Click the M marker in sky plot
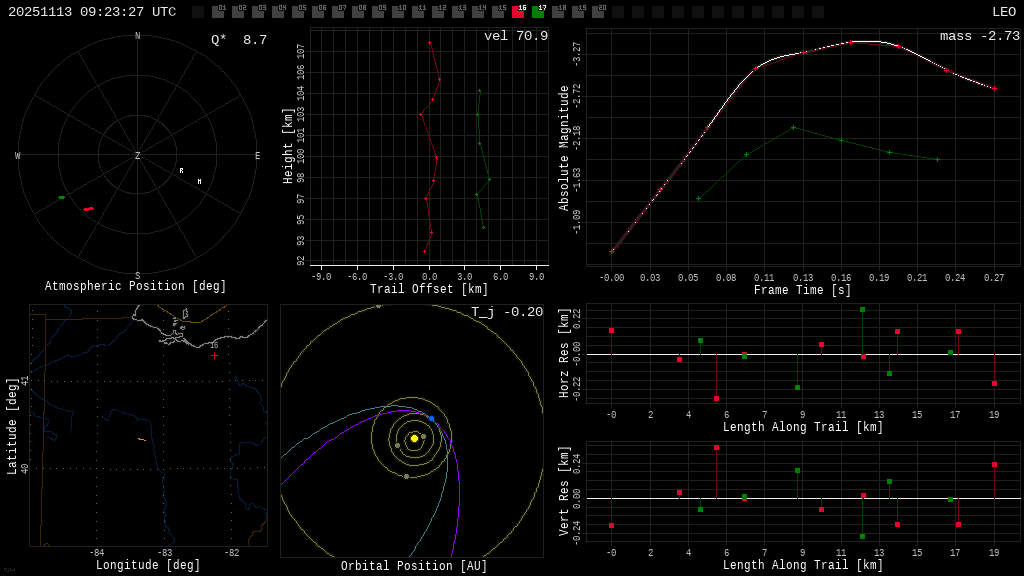 (x=199, y=182)
